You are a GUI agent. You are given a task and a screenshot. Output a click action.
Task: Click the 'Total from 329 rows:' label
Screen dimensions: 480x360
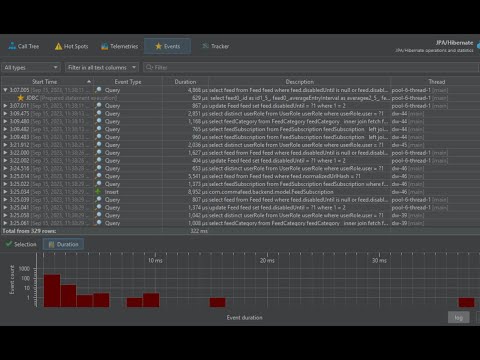click(x=29, y=231)
